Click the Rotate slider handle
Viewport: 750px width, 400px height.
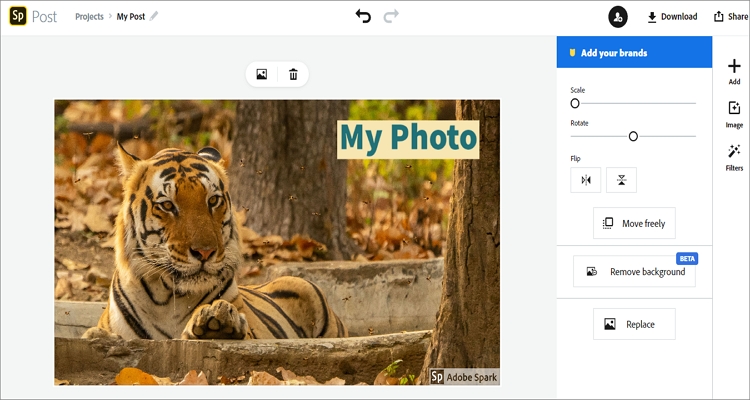633,136
